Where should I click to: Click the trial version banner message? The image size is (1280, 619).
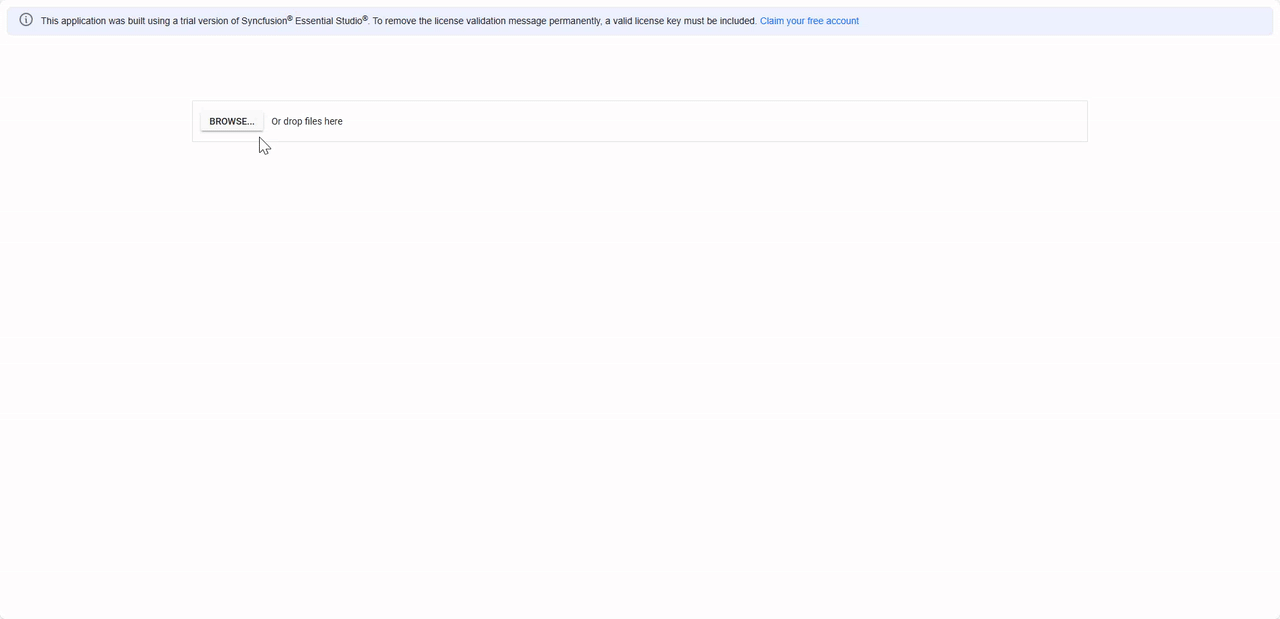[398, 20]
